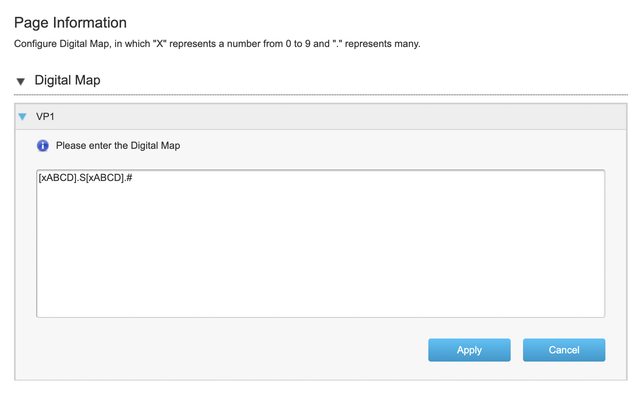The image size is (640, 409).
Task: Click the VP1 header label
Action: (45, 116)
